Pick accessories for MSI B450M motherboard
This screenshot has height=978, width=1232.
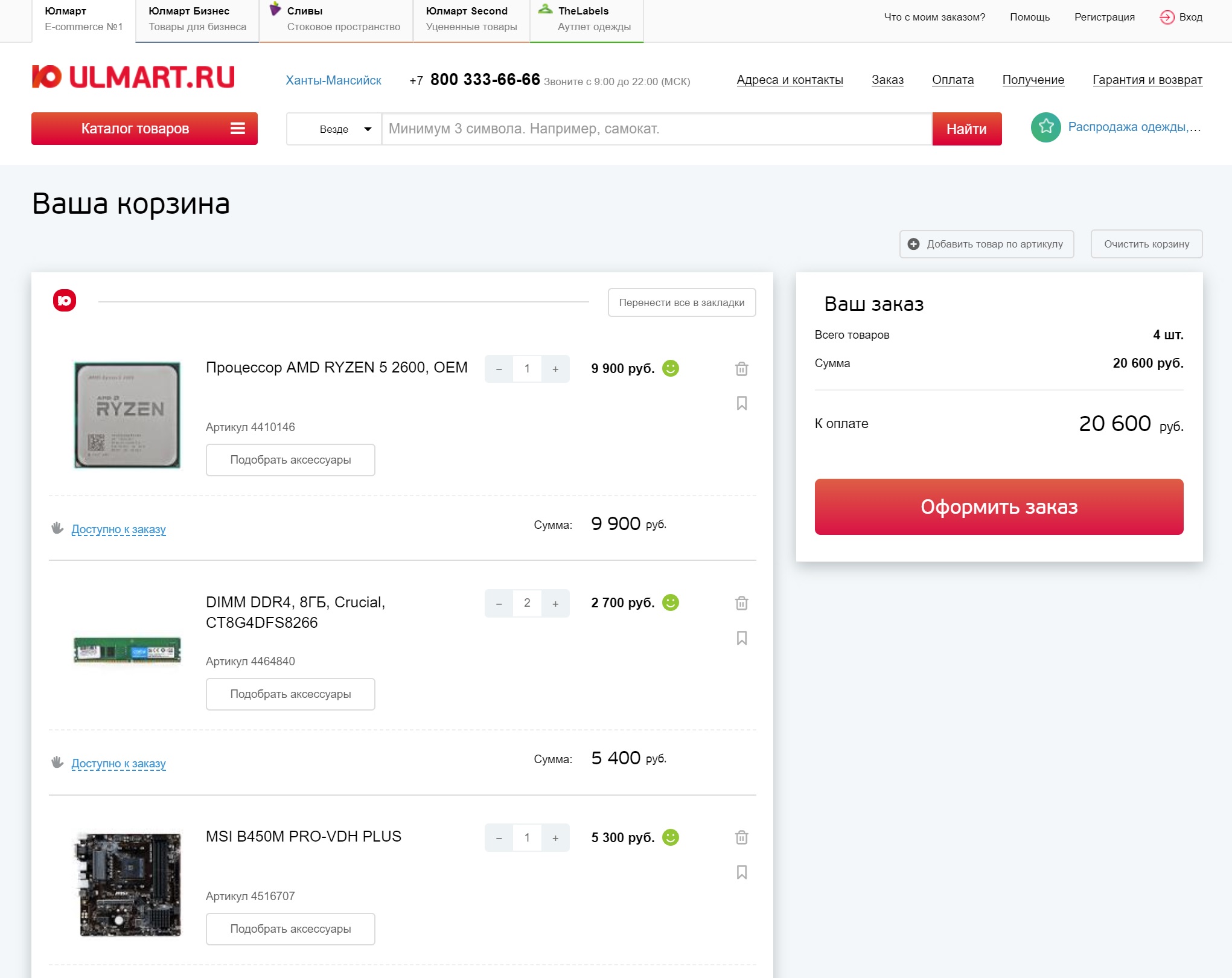pos(290,929)
